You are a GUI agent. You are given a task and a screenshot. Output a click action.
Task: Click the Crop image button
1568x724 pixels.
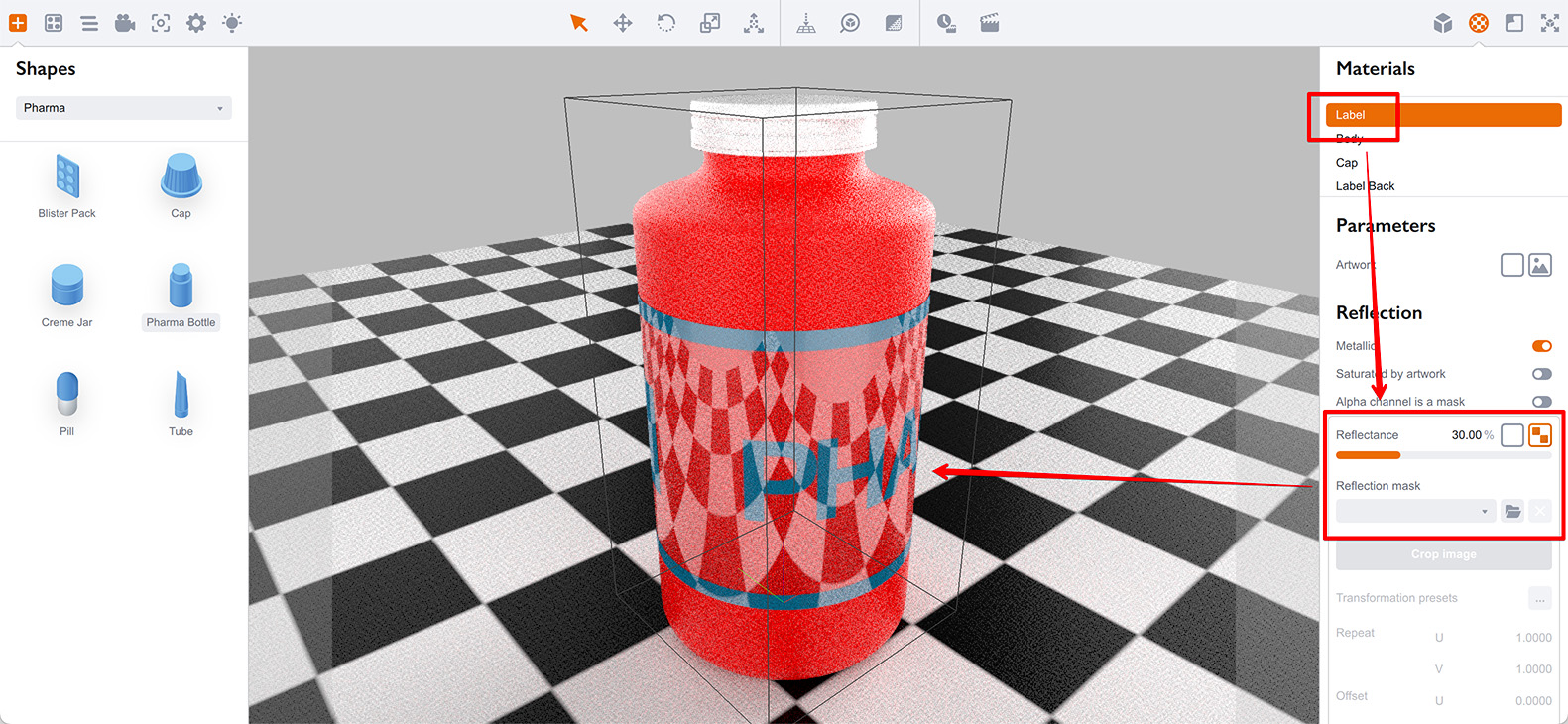click(x=1443, y=554)
